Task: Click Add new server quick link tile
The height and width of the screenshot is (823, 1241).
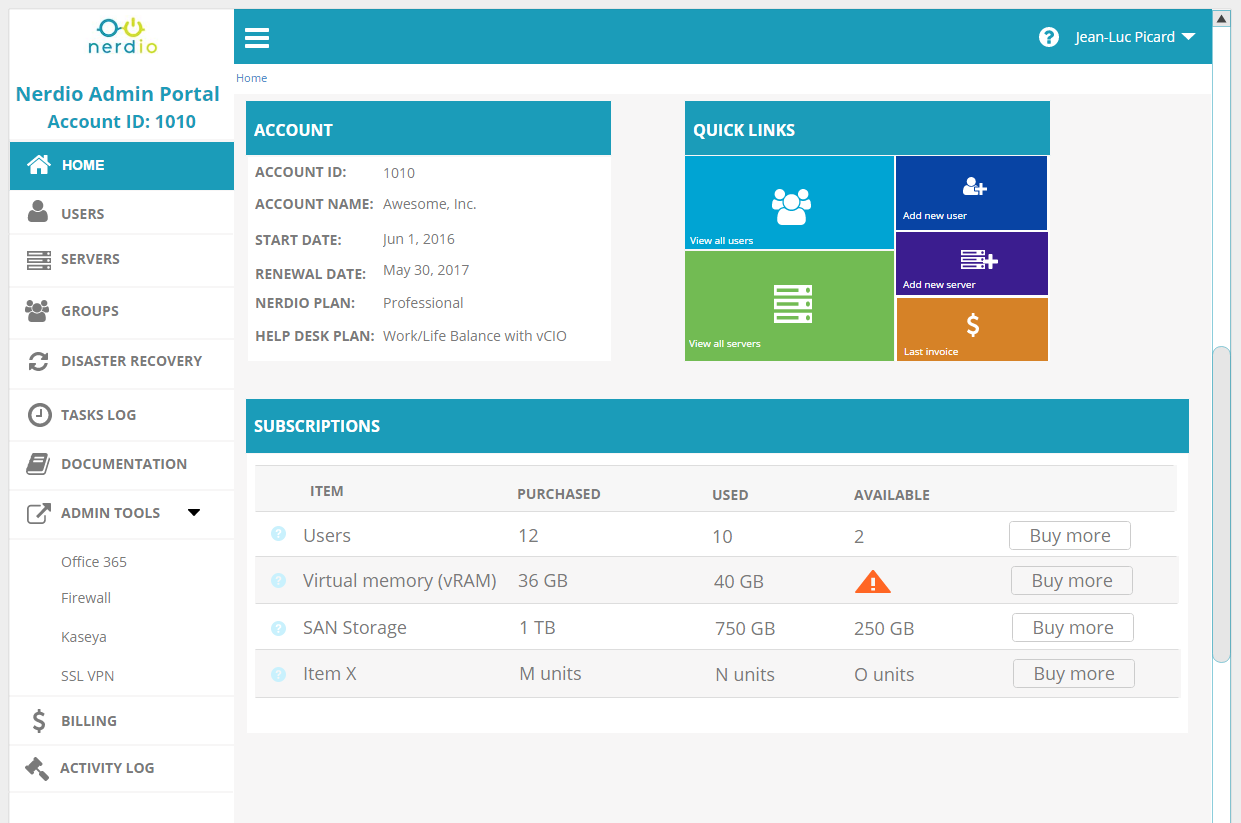Action: click(x=972, y=264)
